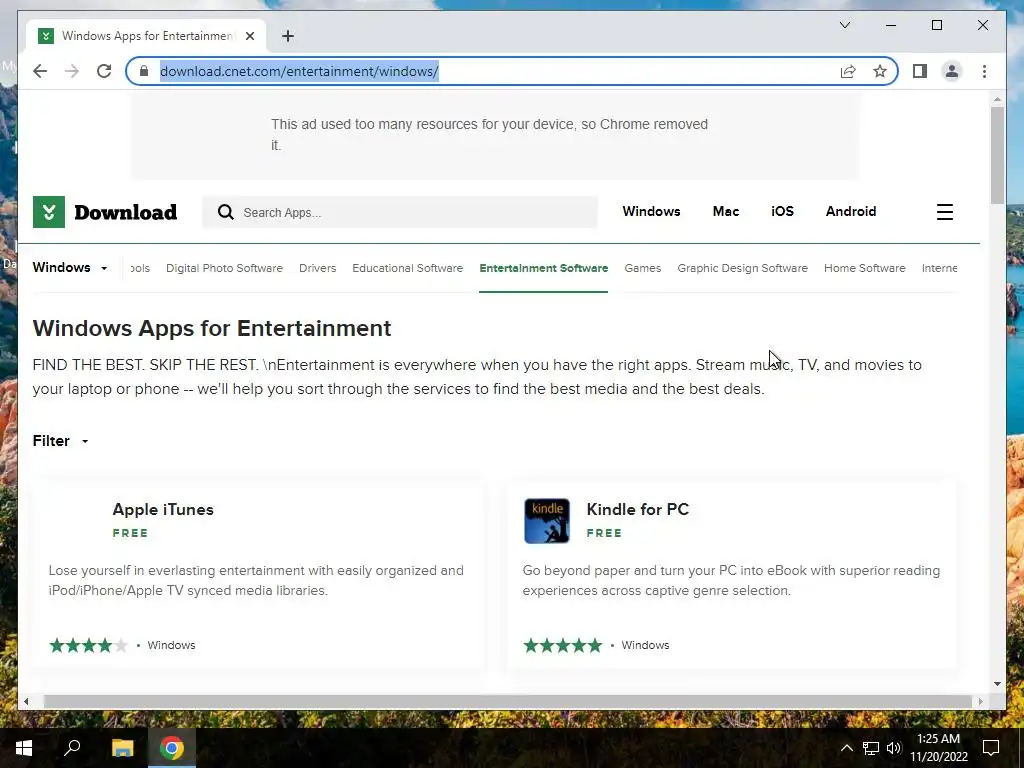Click the taskbar search icon
The width and height of the screenshot is (1024, 768).
72,748
